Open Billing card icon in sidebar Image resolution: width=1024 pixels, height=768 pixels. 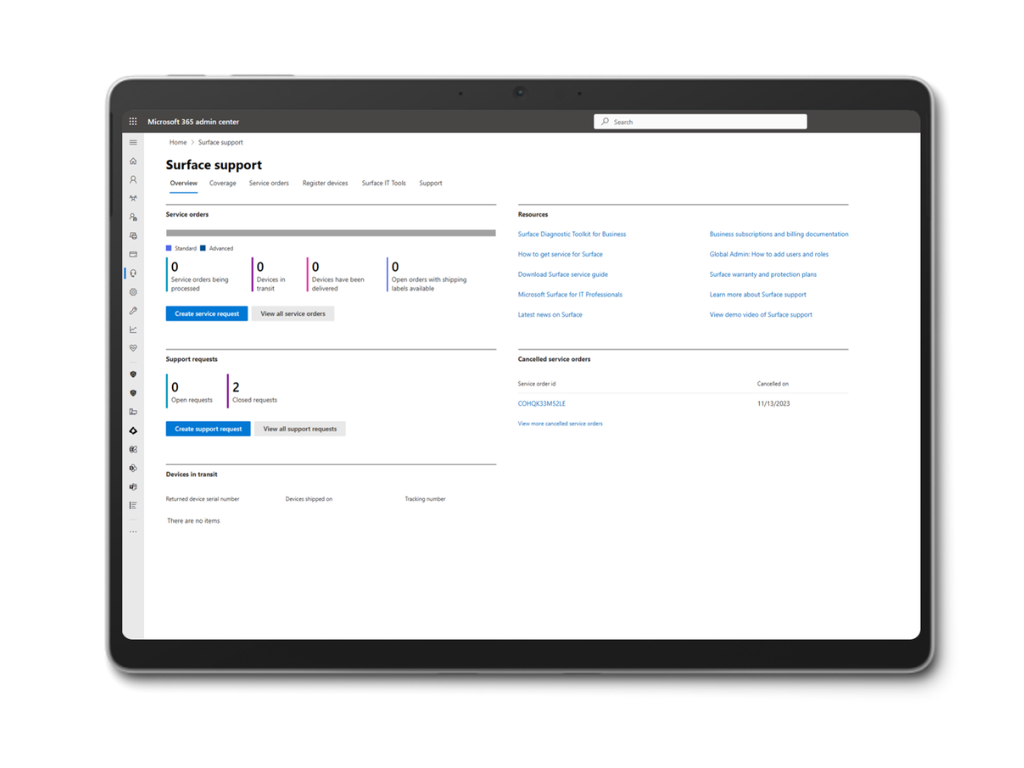click(133, 255)
